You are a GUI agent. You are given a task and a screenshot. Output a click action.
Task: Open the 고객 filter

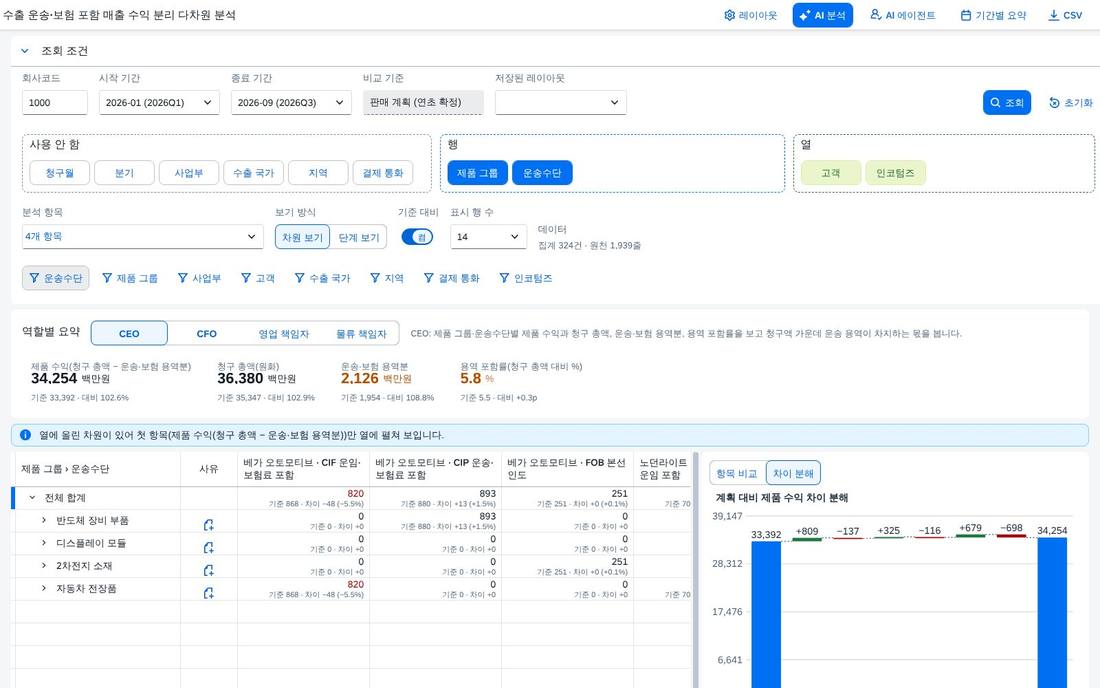click(x=257, y=278)
